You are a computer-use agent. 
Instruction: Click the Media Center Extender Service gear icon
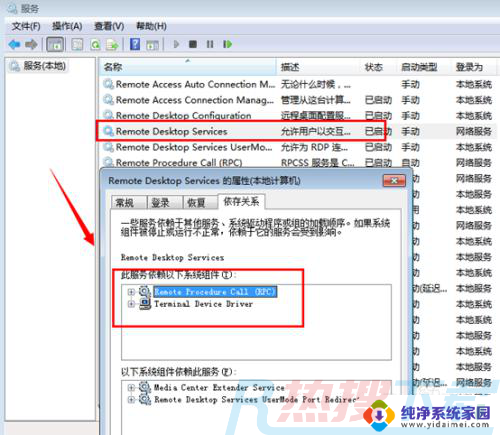point(145,387)
